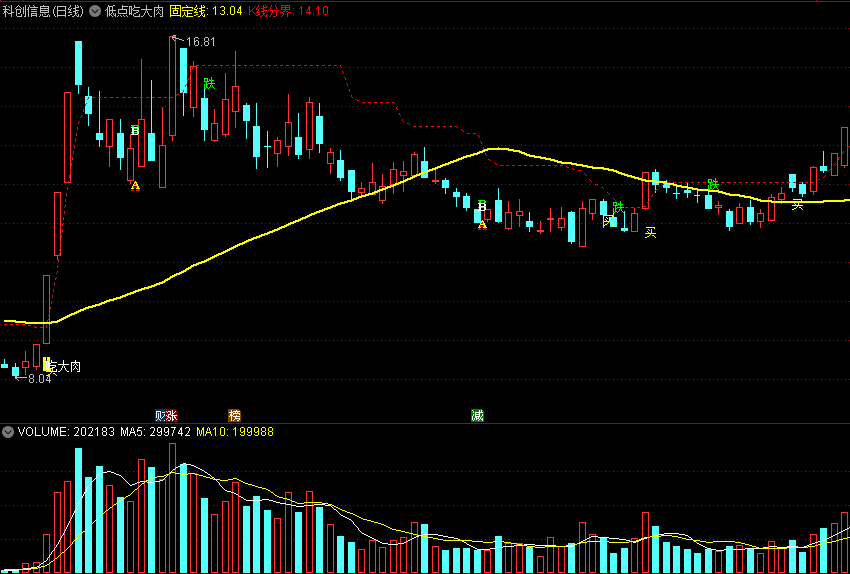Click the brown 榜 info icon
This screenshot has width=850, height=574.
235,416
